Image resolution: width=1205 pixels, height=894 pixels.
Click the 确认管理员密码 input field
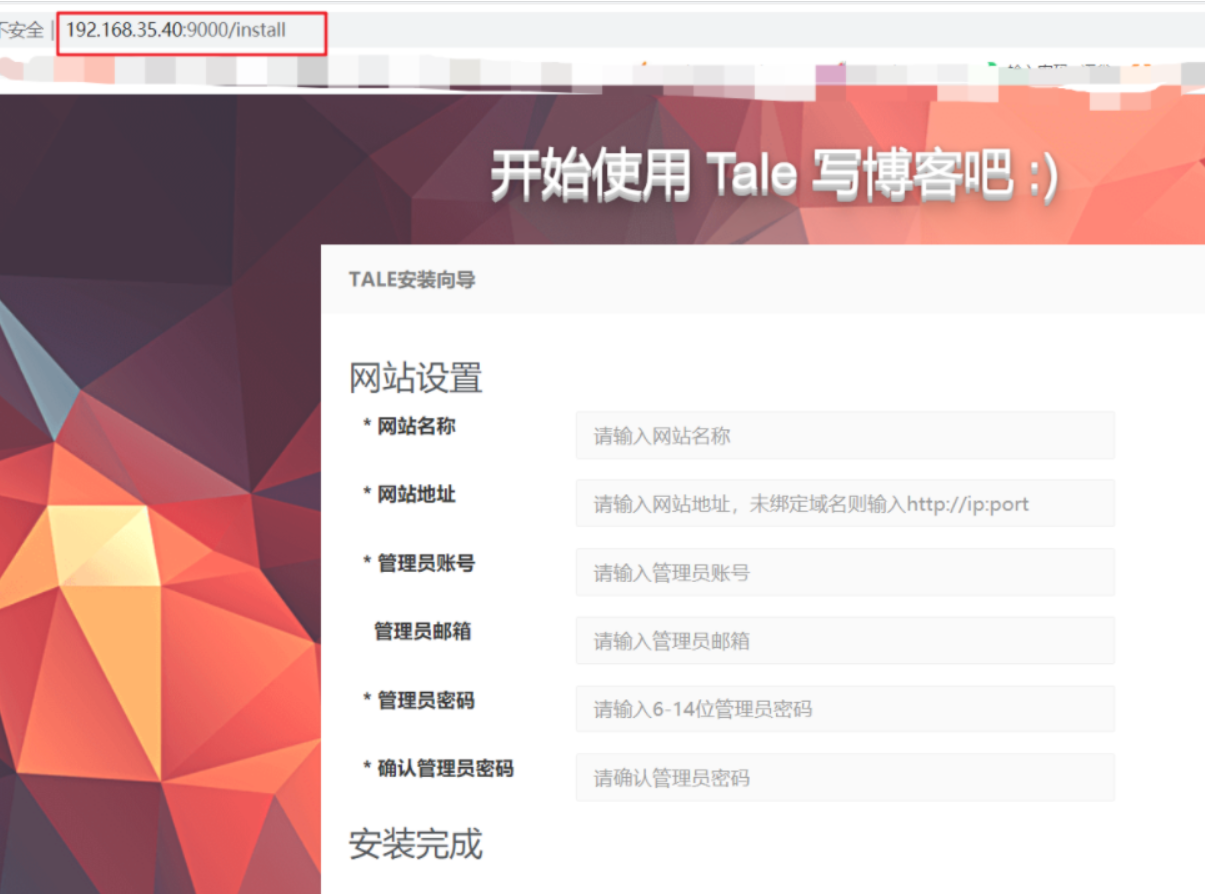pos(845,777)
